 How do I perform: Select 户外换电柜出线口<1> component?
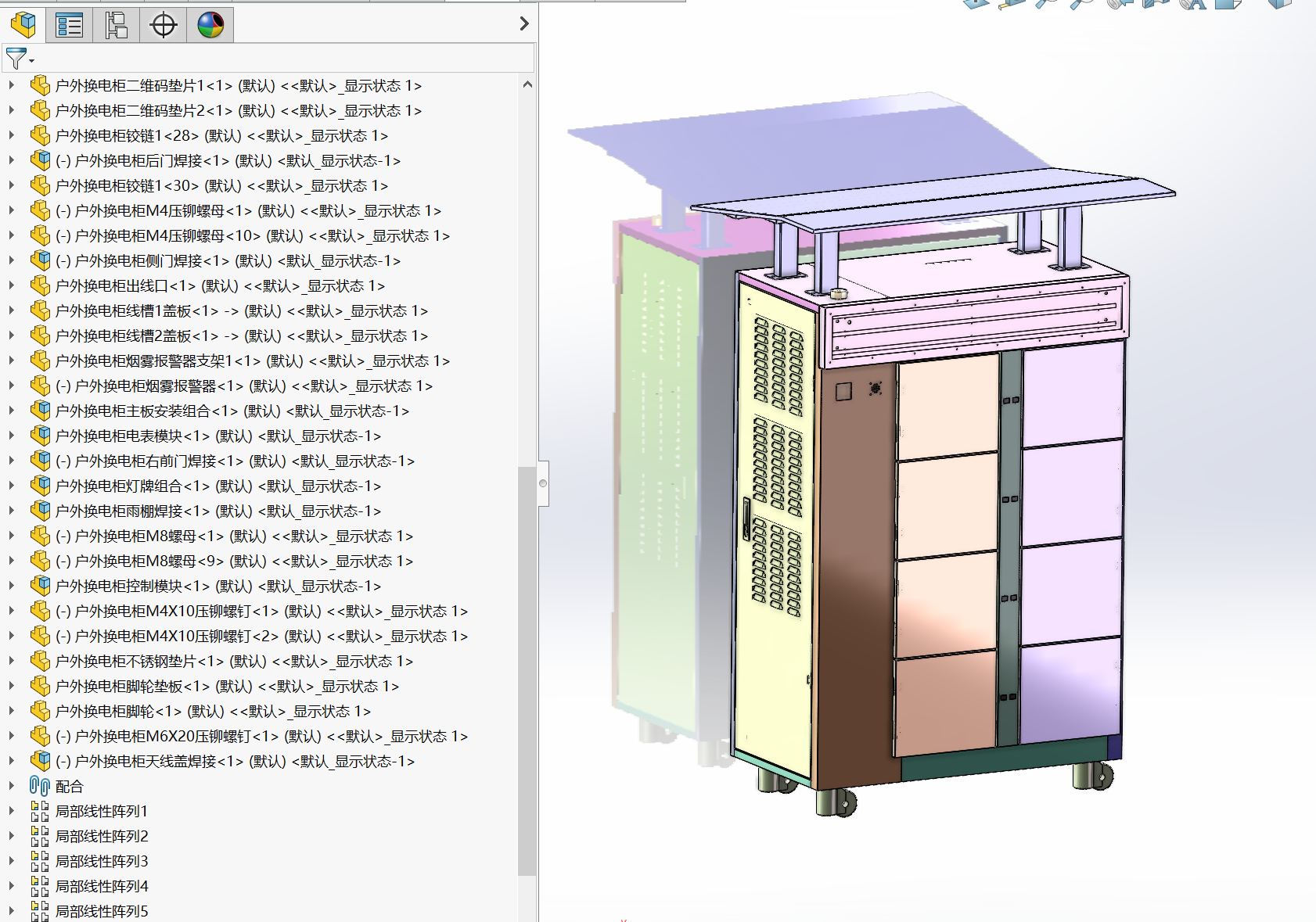pos(220,285)
